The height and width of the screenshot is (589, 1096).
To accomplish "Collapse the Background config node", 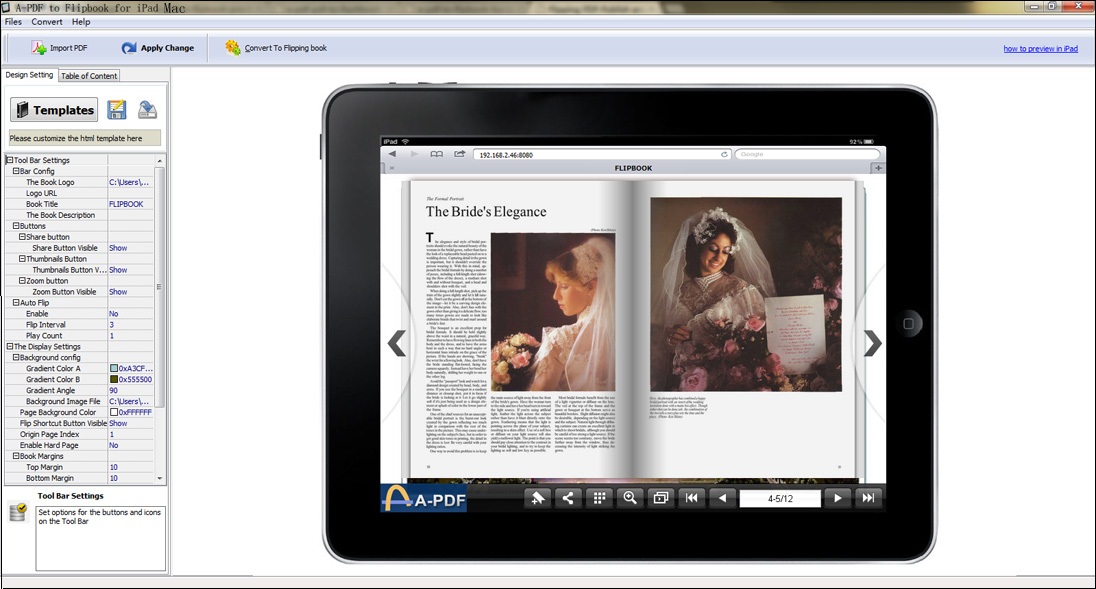I will 16,357.
